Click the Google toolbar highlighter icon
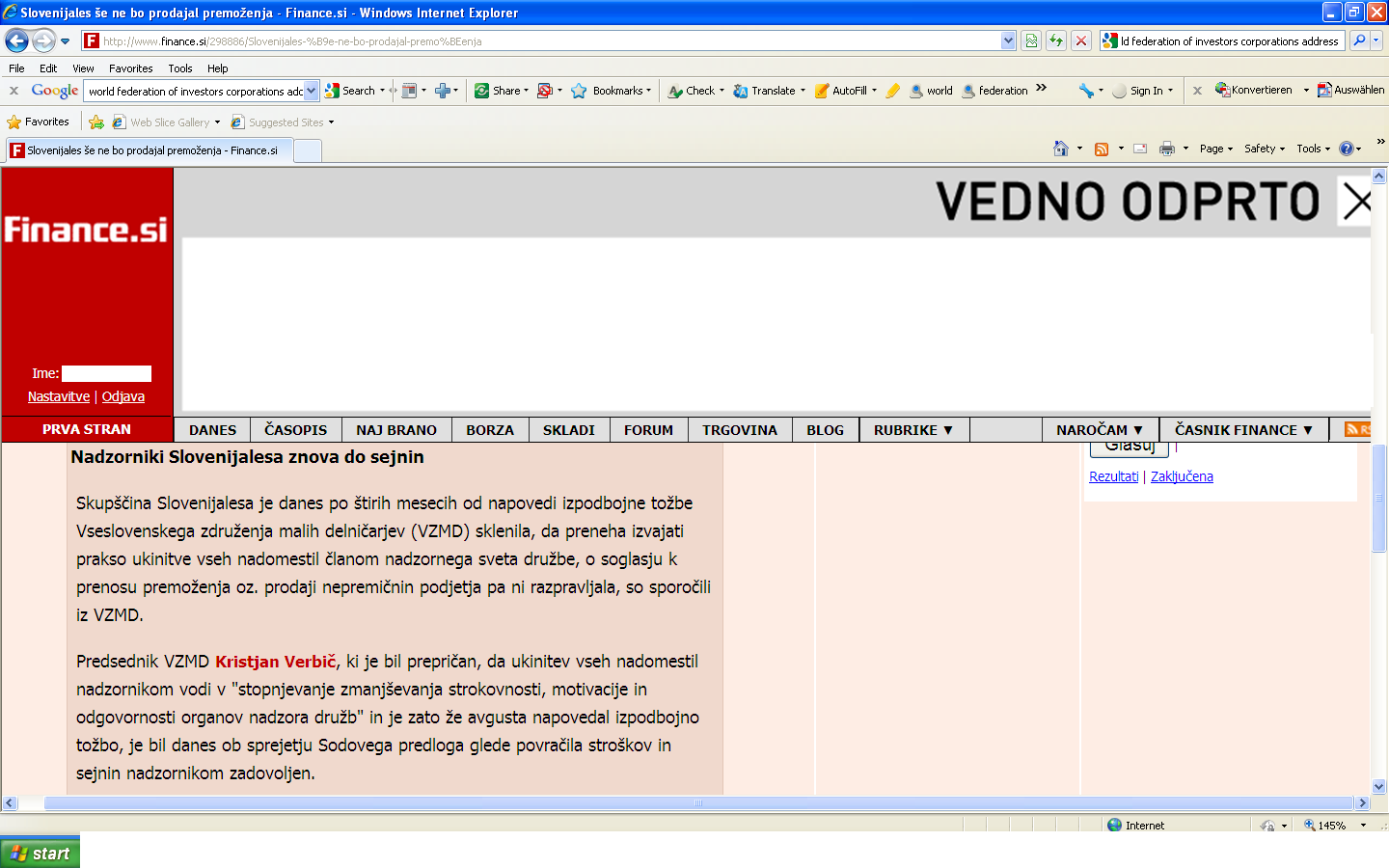This screenshot has height=868, width=1389. [x=892, y=91]
